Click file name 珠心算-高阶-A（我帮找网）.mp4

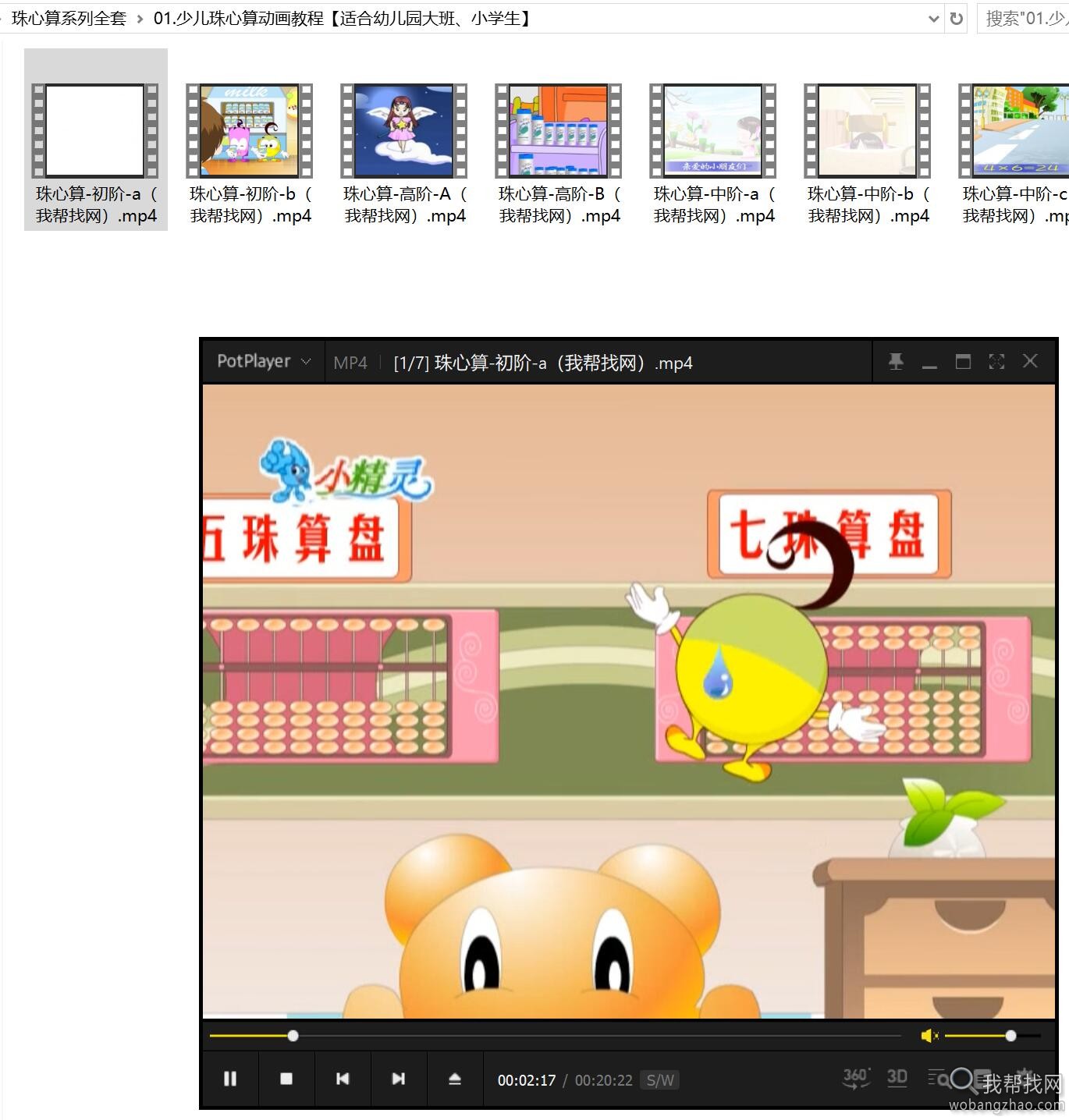coord(405,204)
